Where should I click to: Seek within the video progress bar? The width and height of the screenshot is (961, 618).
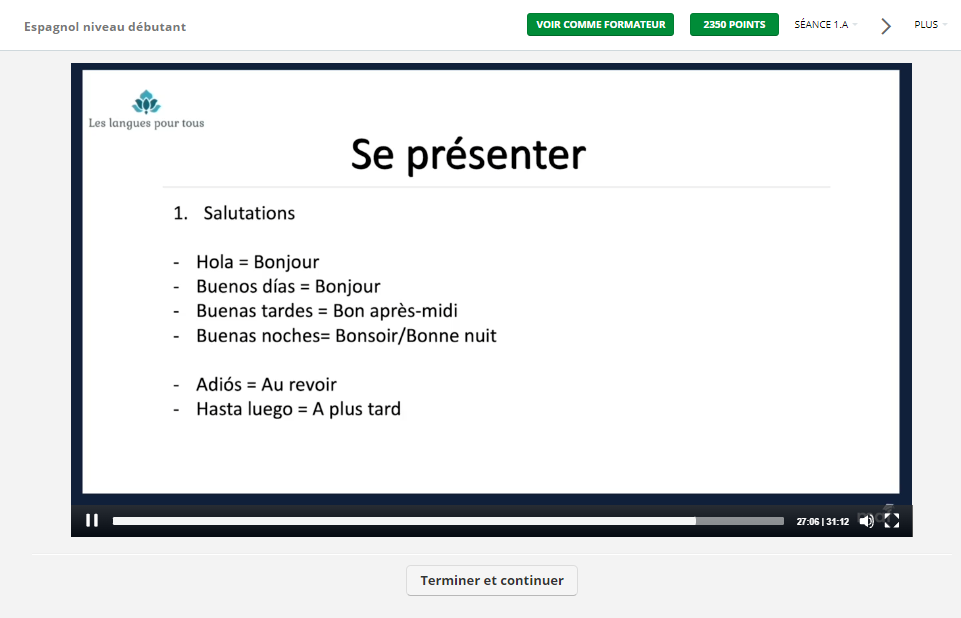point(448,521)
